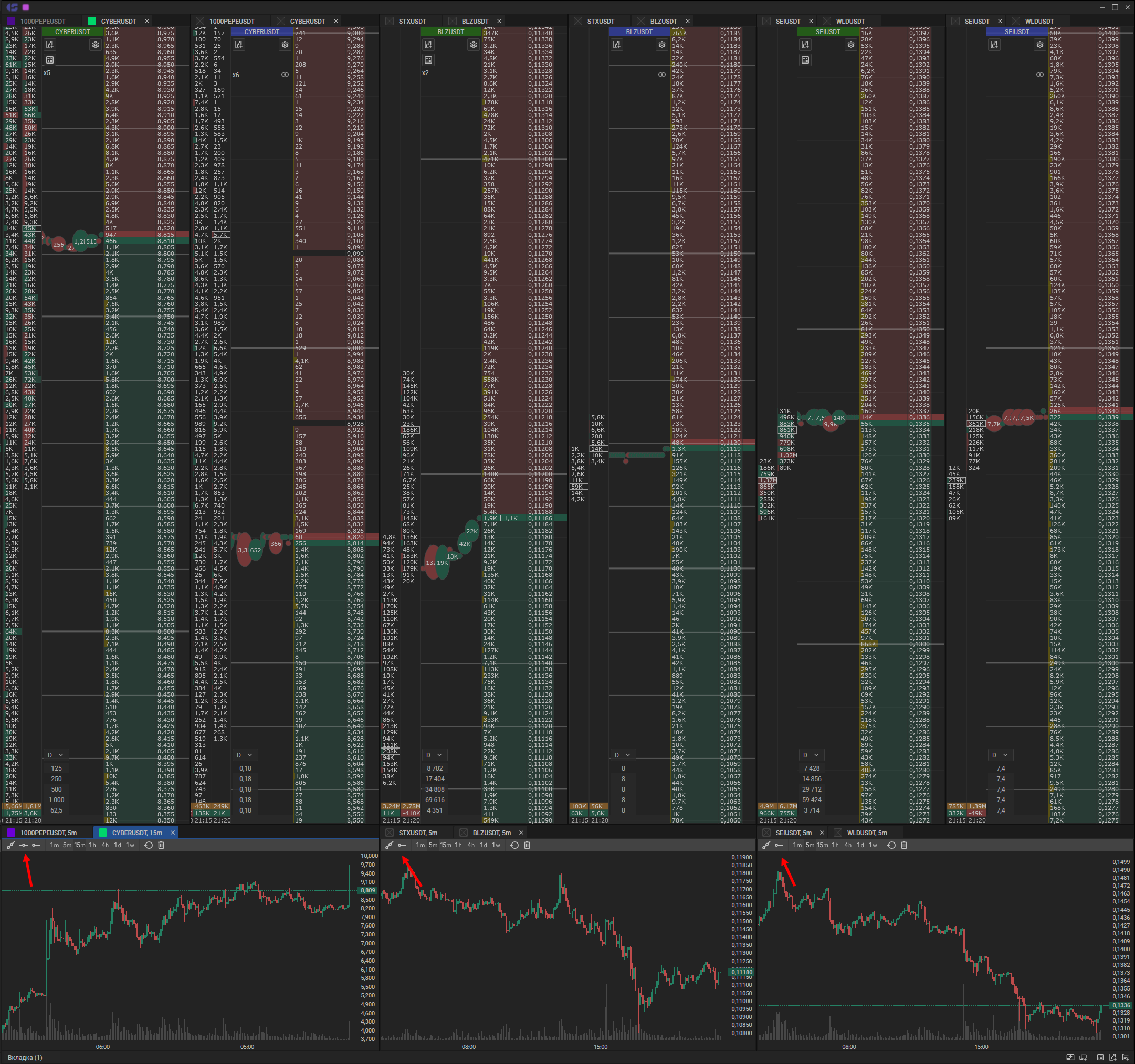Reset drawings icon in SEIUSDT chart toolbar
Image resolution: width=1135 pixels, height=1064 pixels.
(891, 845)
